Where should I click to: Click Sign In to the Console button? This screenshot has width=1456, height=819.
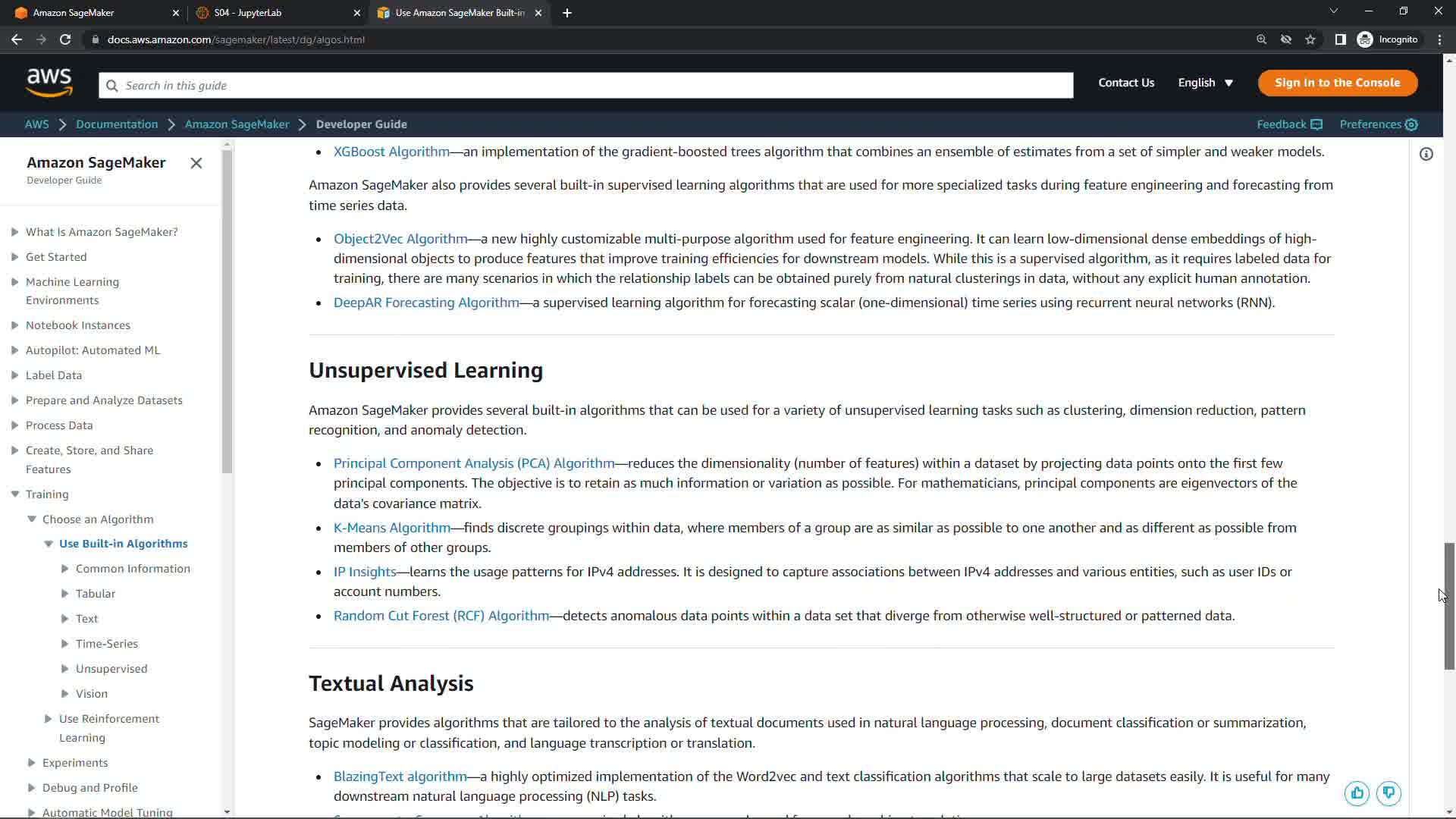(x=1337, y=83)
